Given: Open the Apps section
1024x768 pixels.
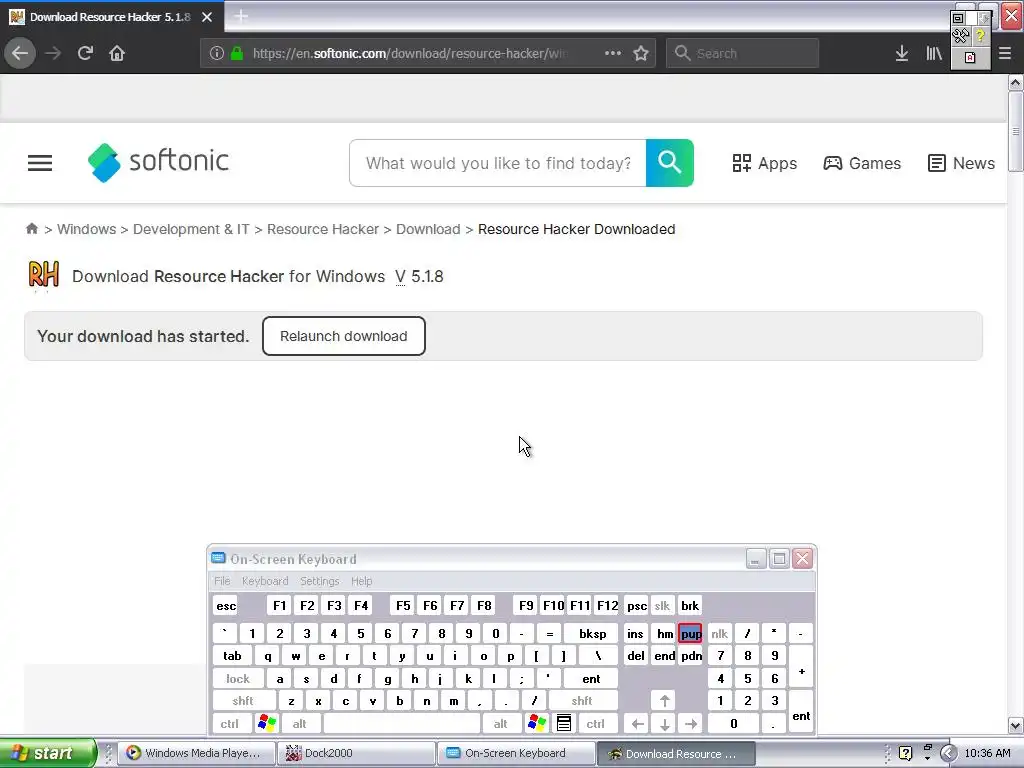Looking at the screenshot, I should pos(764,163).
